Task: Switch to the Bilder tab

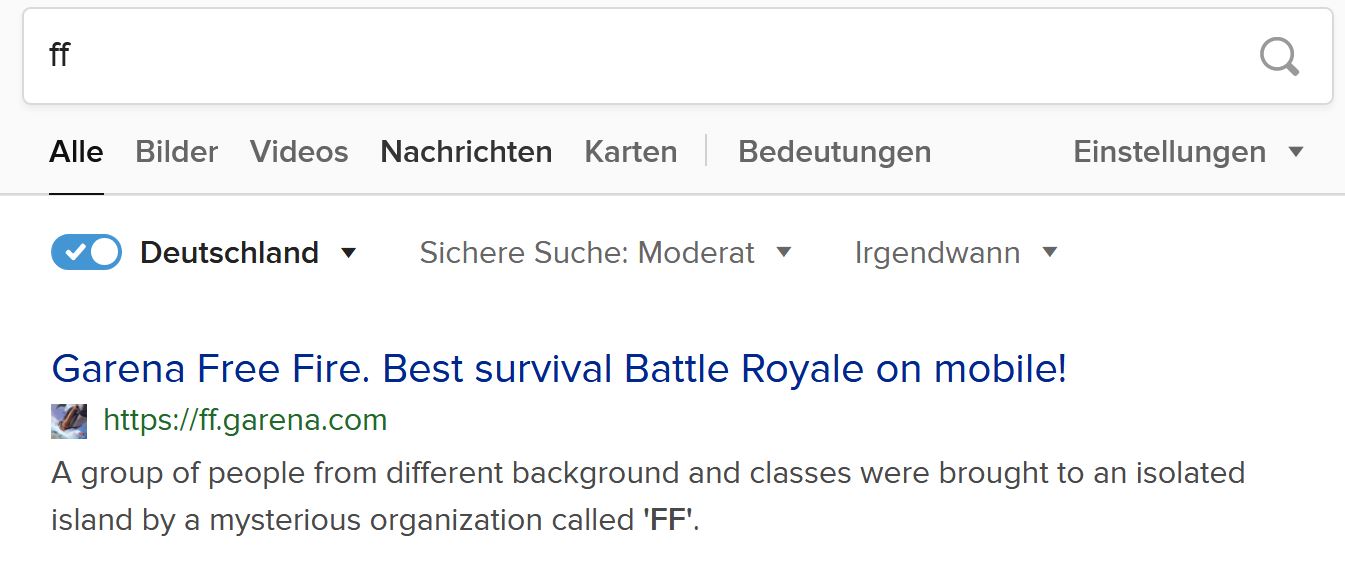Action: click(x=176, y=152)
